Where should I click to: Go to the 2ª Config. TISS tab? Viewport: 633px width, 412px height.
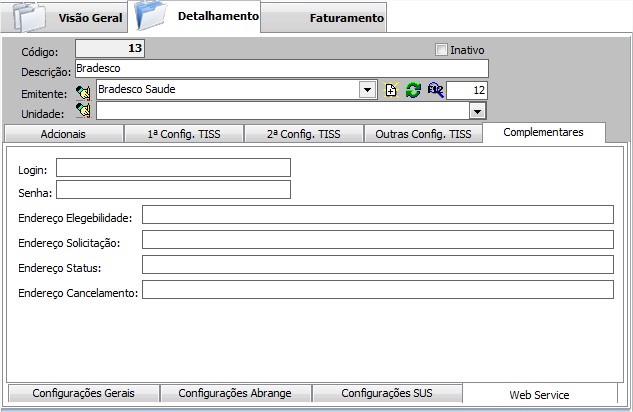point(302,134)
